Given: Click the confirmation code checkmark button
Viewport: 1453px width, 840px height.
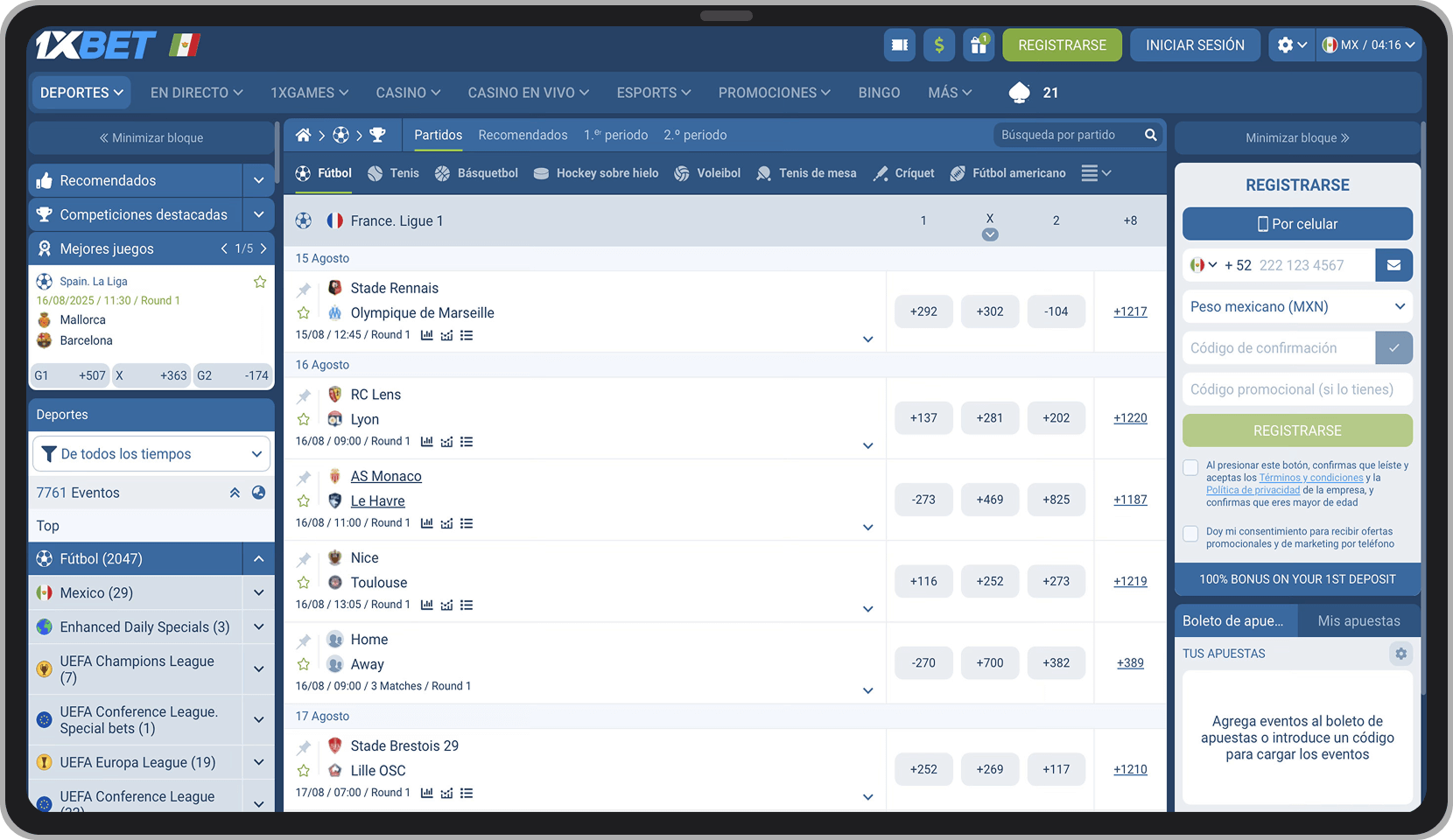Looking at the screenshot, I should [1393, 348].
